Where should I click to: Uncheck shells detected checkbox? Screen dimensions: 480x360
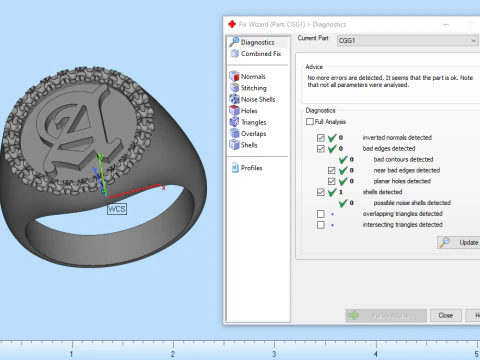(x=321, y=192)
